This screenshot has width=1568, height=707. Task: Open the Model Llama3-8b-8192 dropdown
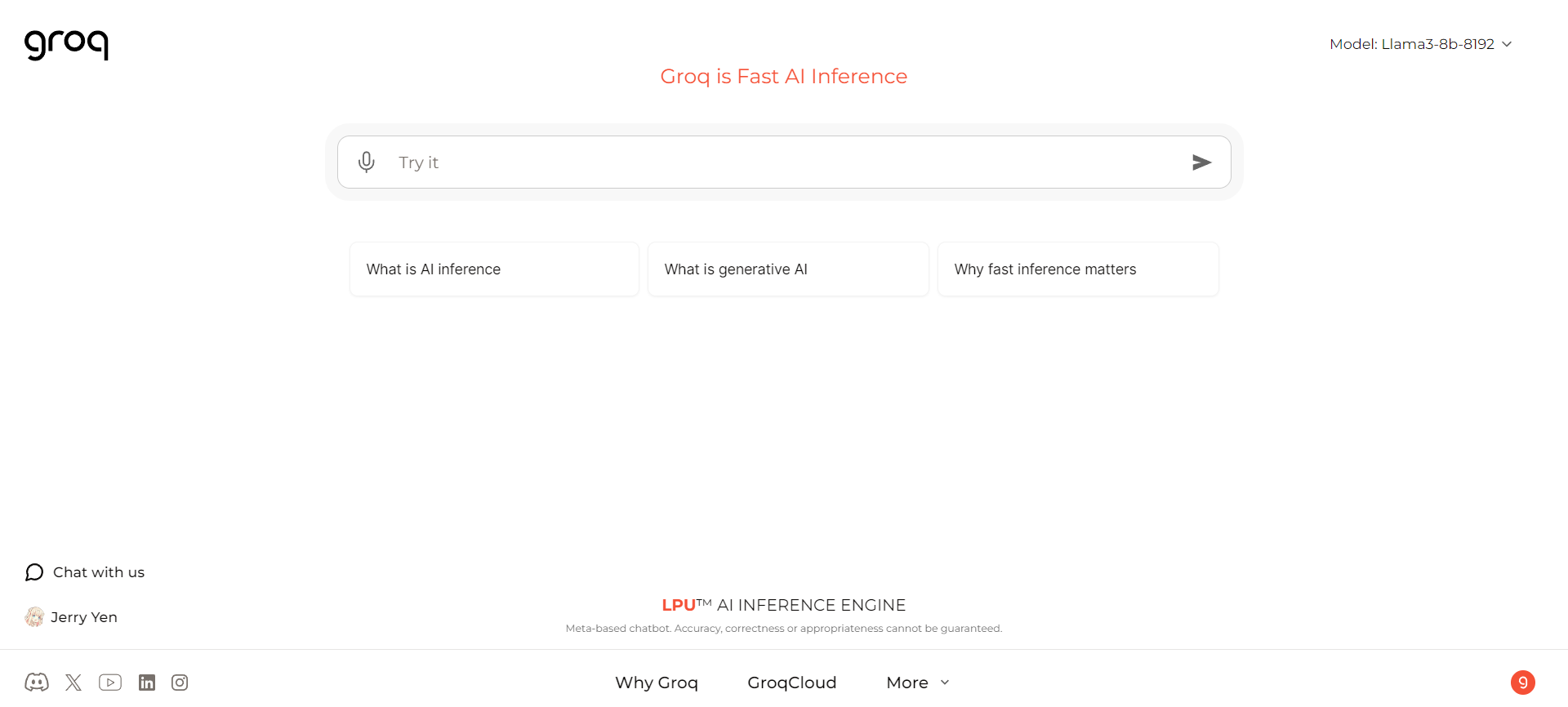tap(1421, 44)
